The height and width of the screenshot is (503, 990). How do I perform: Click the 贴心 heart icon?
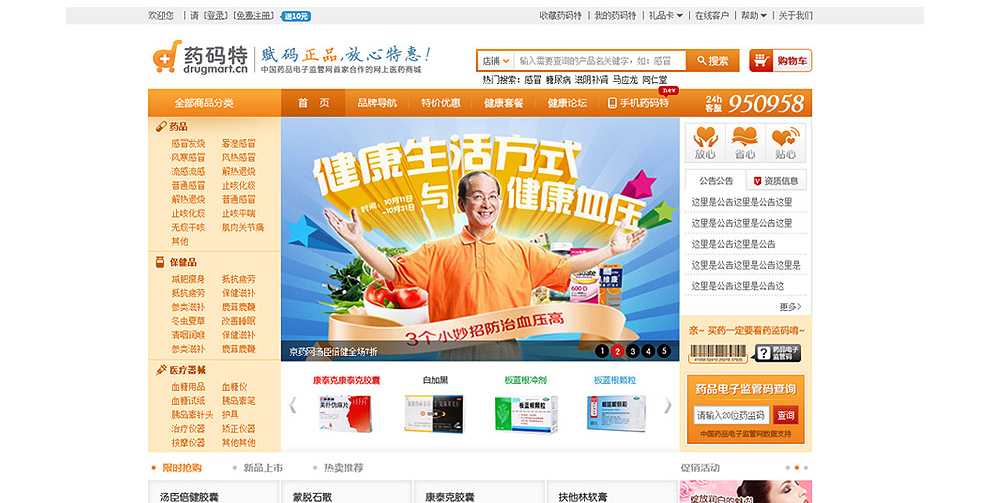[x=786, y=142]
